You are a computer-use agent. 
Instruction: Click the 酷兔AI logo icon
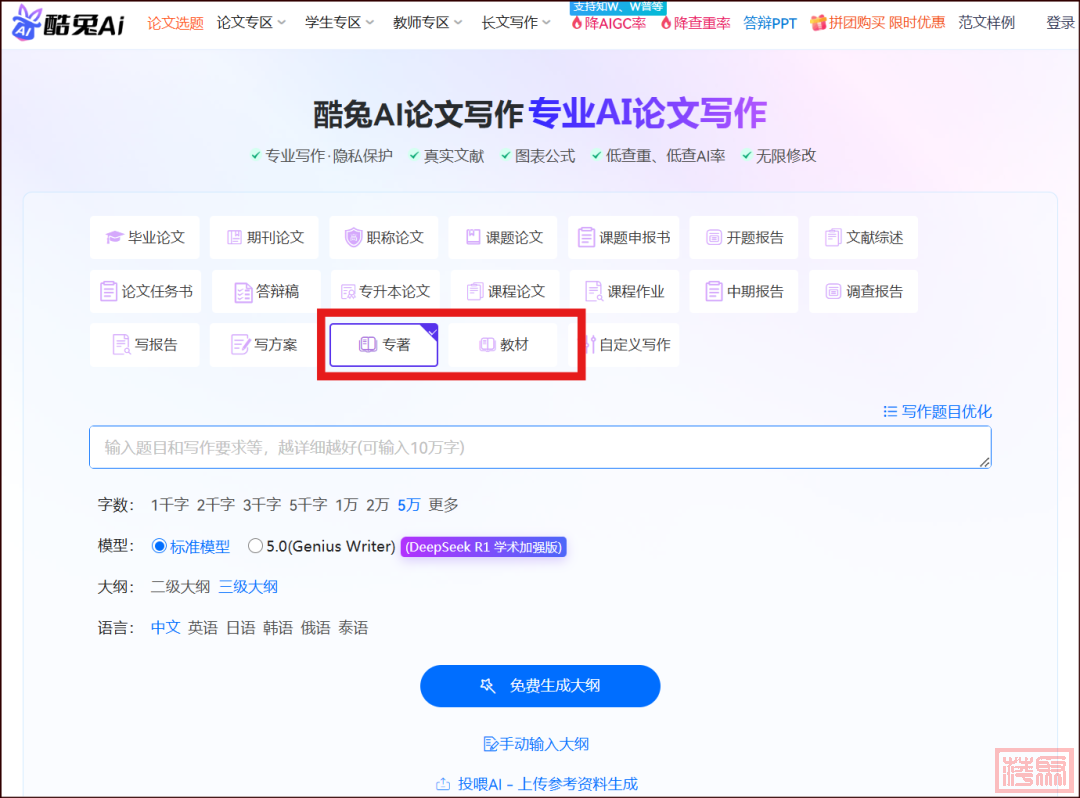coord(27,24)
